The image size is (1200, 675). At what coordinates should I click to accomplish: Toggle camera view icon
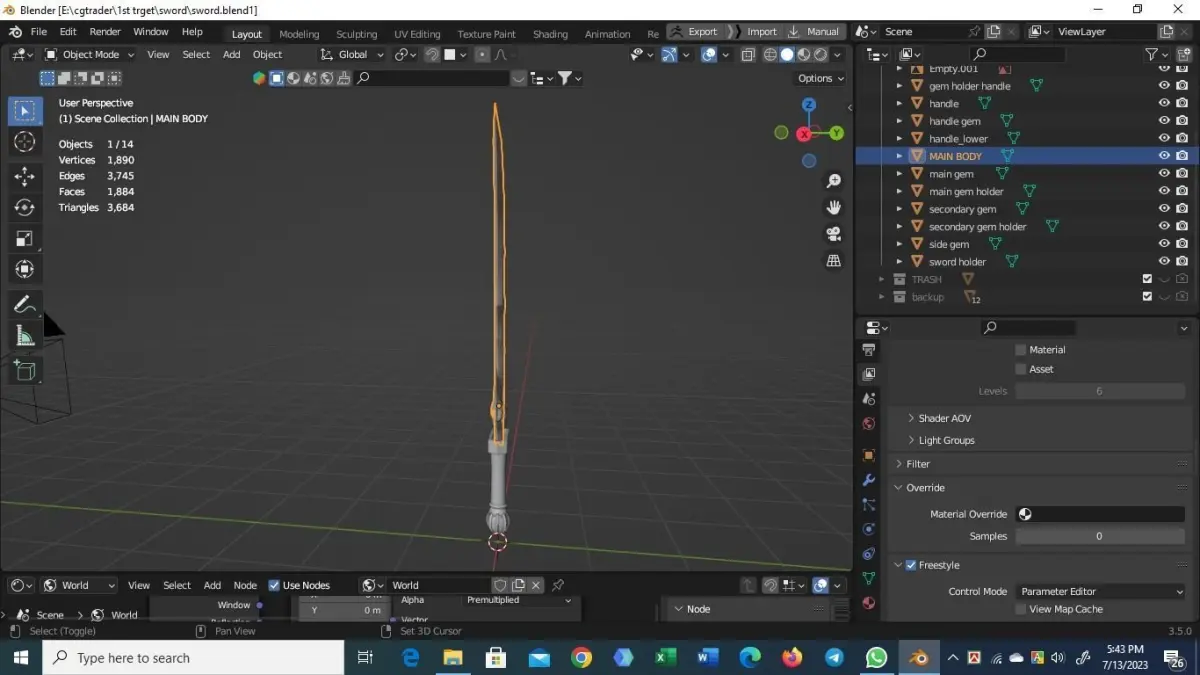[x=833, y=234]
